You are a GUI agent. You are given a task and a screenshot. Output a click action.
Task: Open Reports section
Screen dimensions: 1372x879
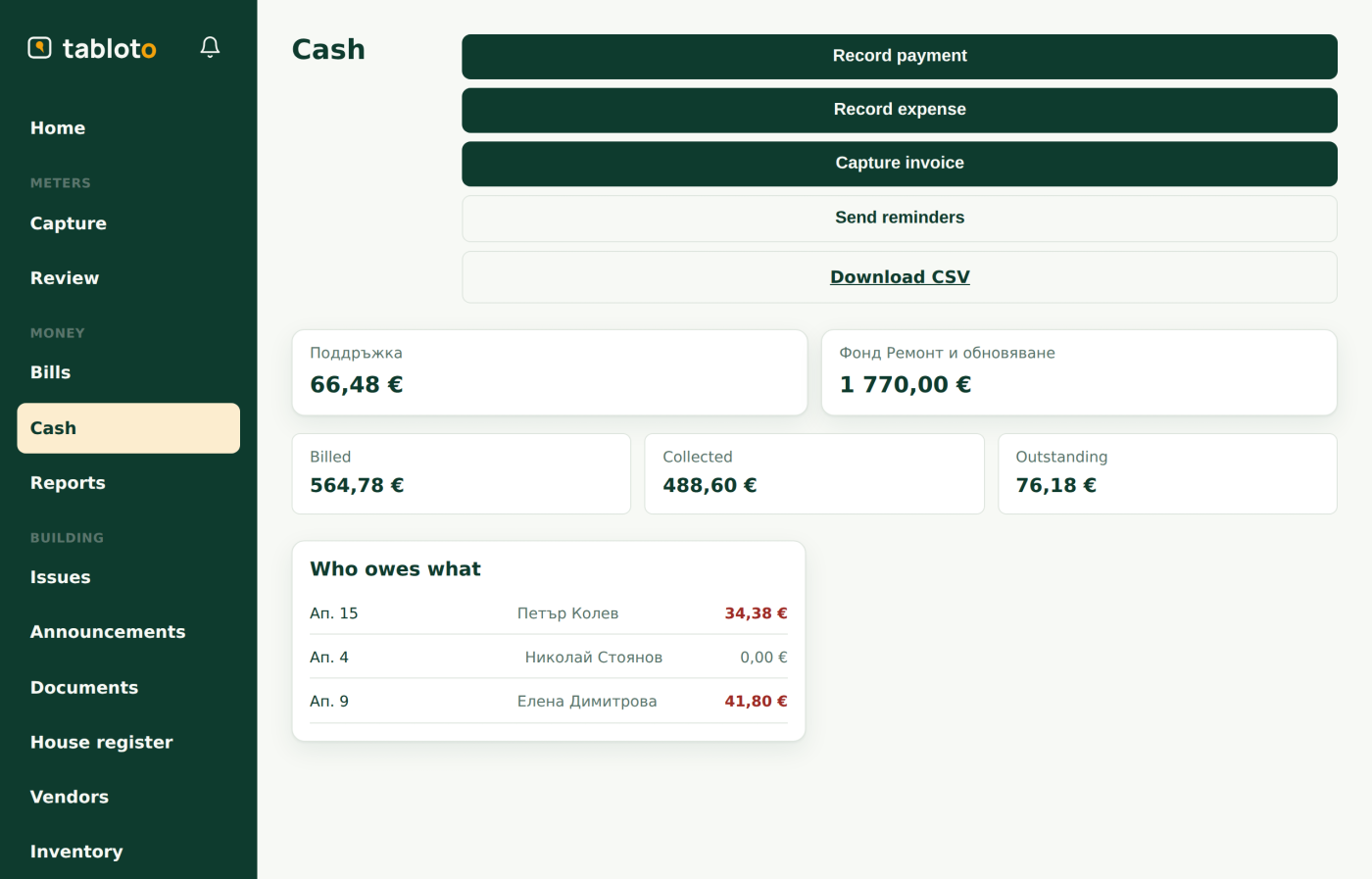click(128, 483)
